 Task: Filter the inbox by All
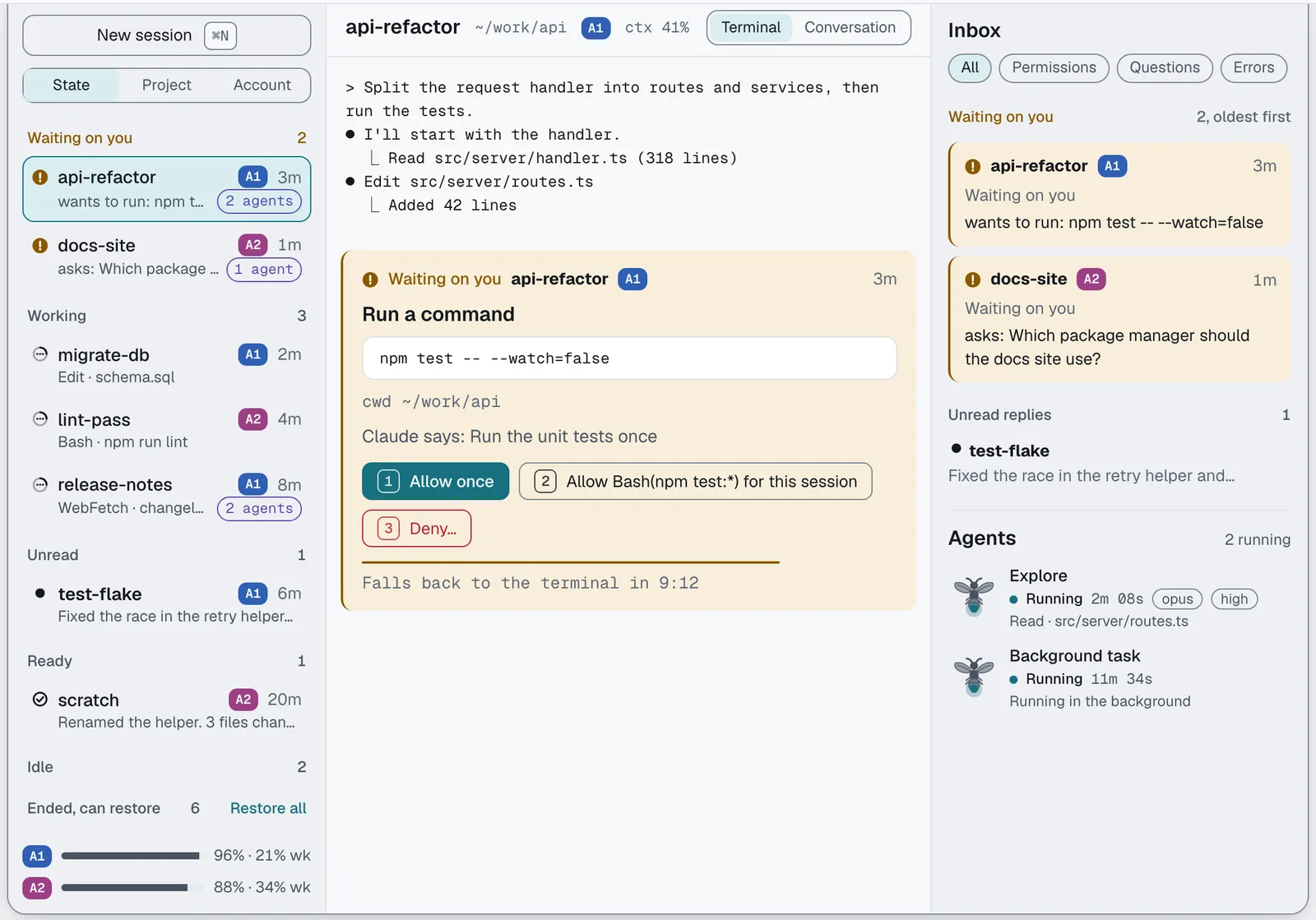(970, 68)
